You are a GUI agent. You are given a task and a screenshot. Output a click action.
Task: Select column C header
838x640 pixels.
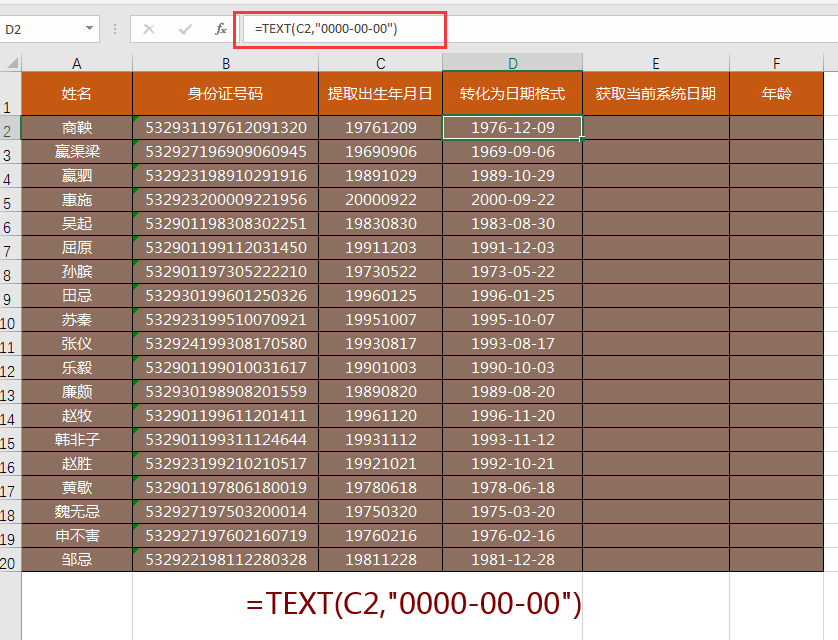(381, 64)
